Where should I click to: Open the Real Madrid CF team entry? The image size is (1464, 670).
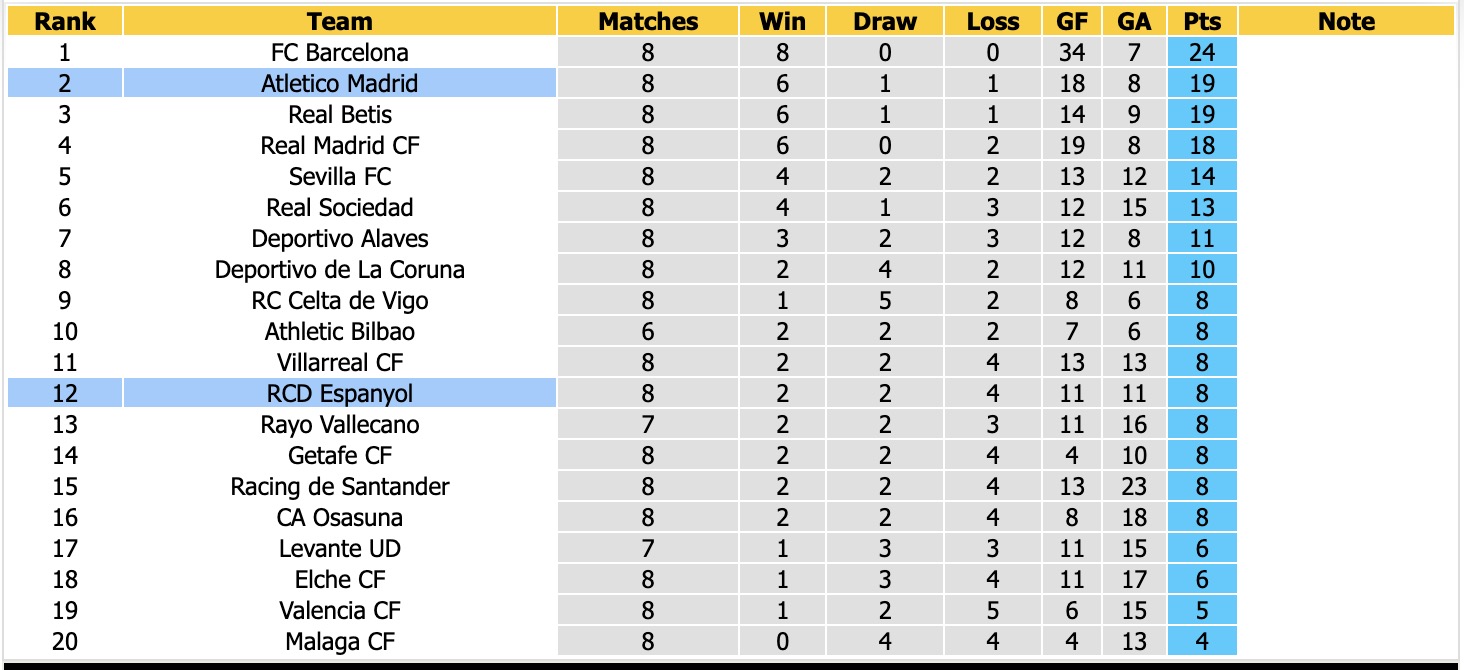point(340,145)
